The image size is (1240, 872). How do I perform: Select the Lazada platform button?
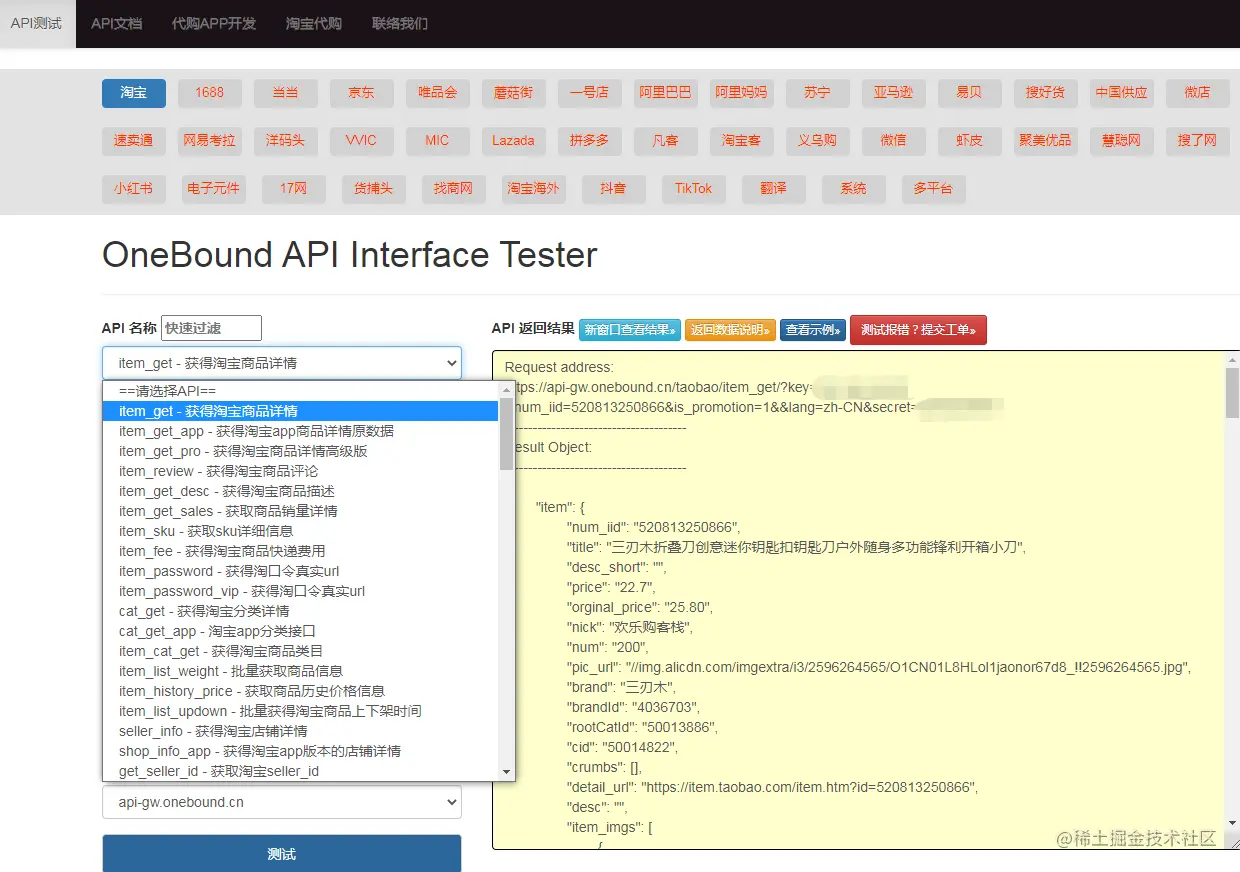point(514,141)
